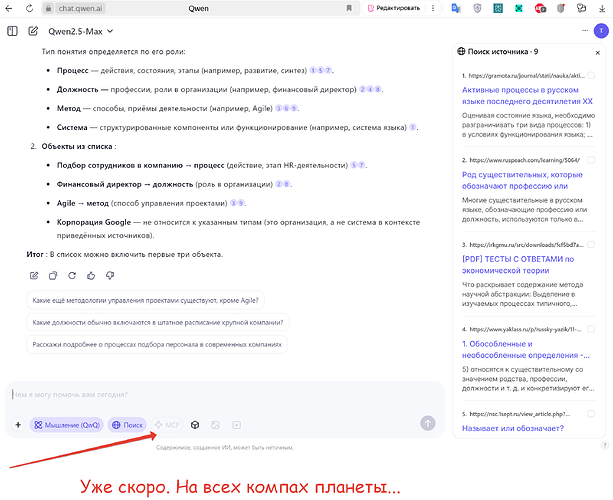This screenshot has height=500, width=613.
Task: Click the source URL https://gramota.ru/journal
Action: [x=527, y=76]
